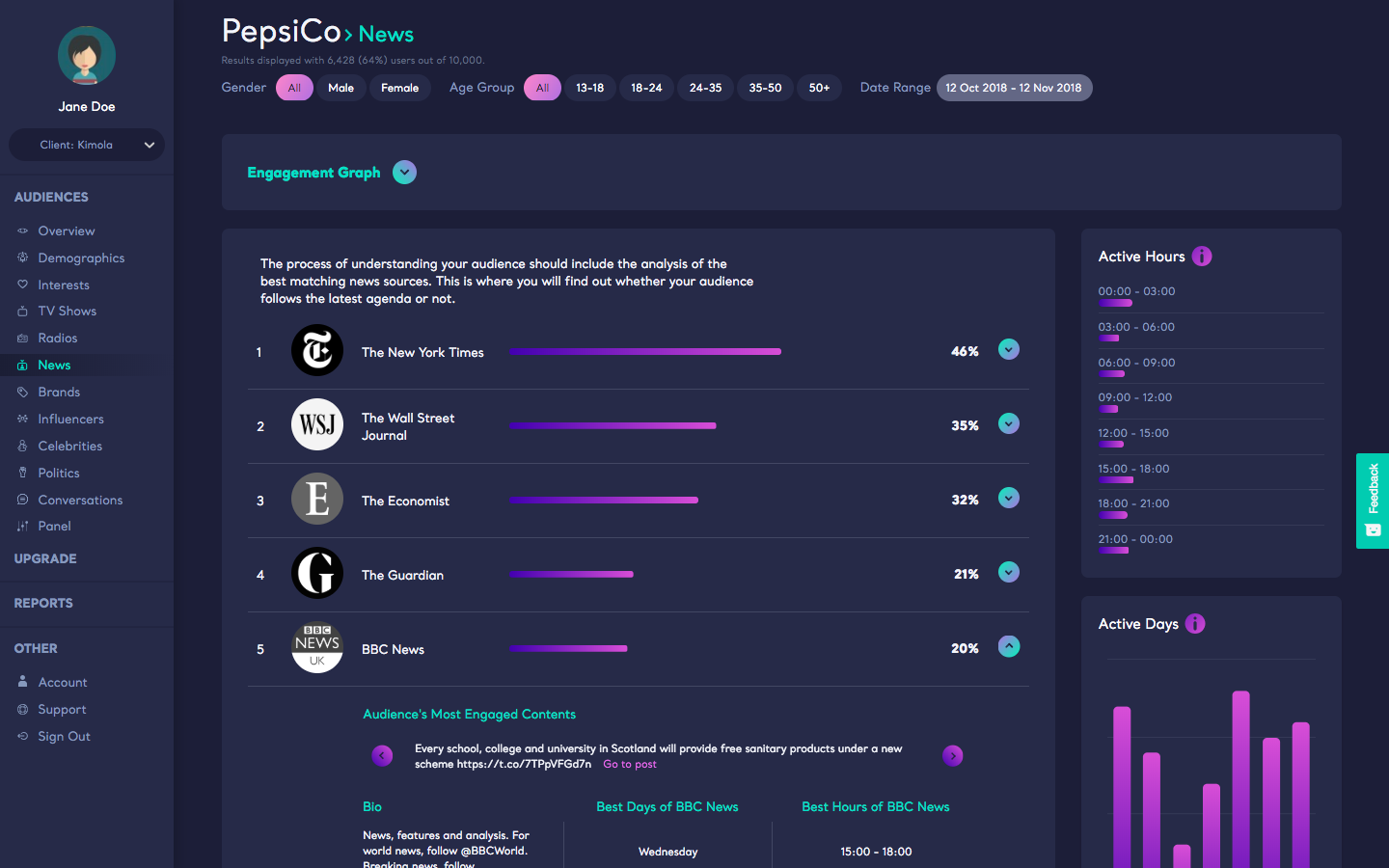
Task: Click the BBC News UK logo
Action: (317, 647)
